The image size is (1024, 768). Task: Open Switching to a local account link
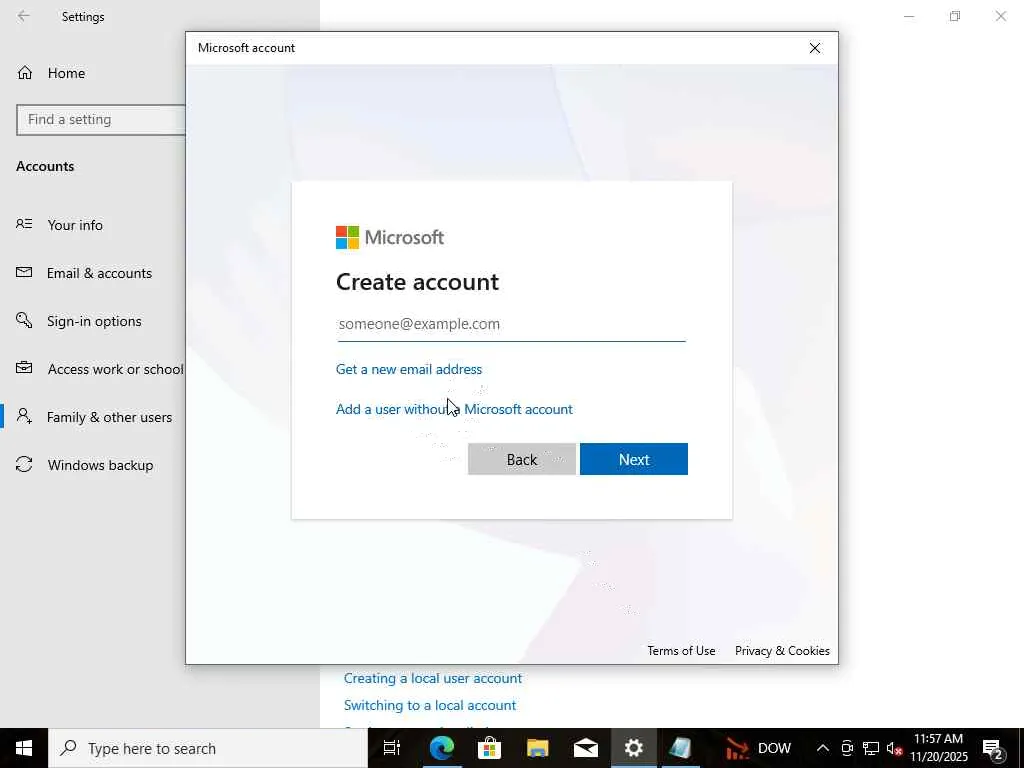[430, 705]
